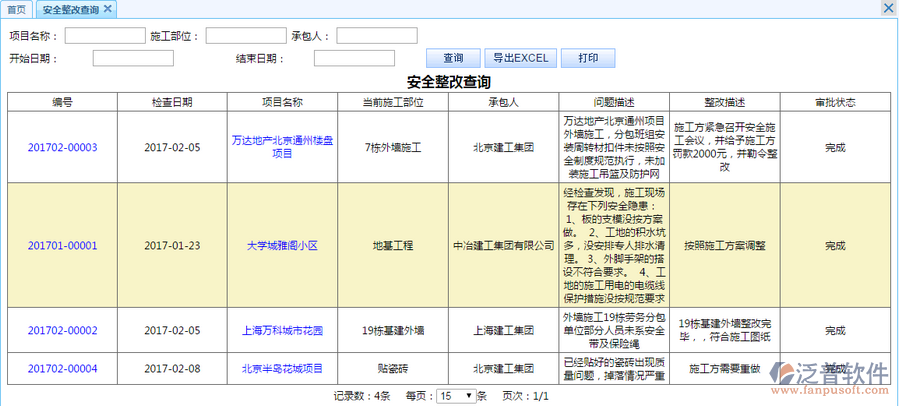Open record 201701-00001 link

point(62,245)
